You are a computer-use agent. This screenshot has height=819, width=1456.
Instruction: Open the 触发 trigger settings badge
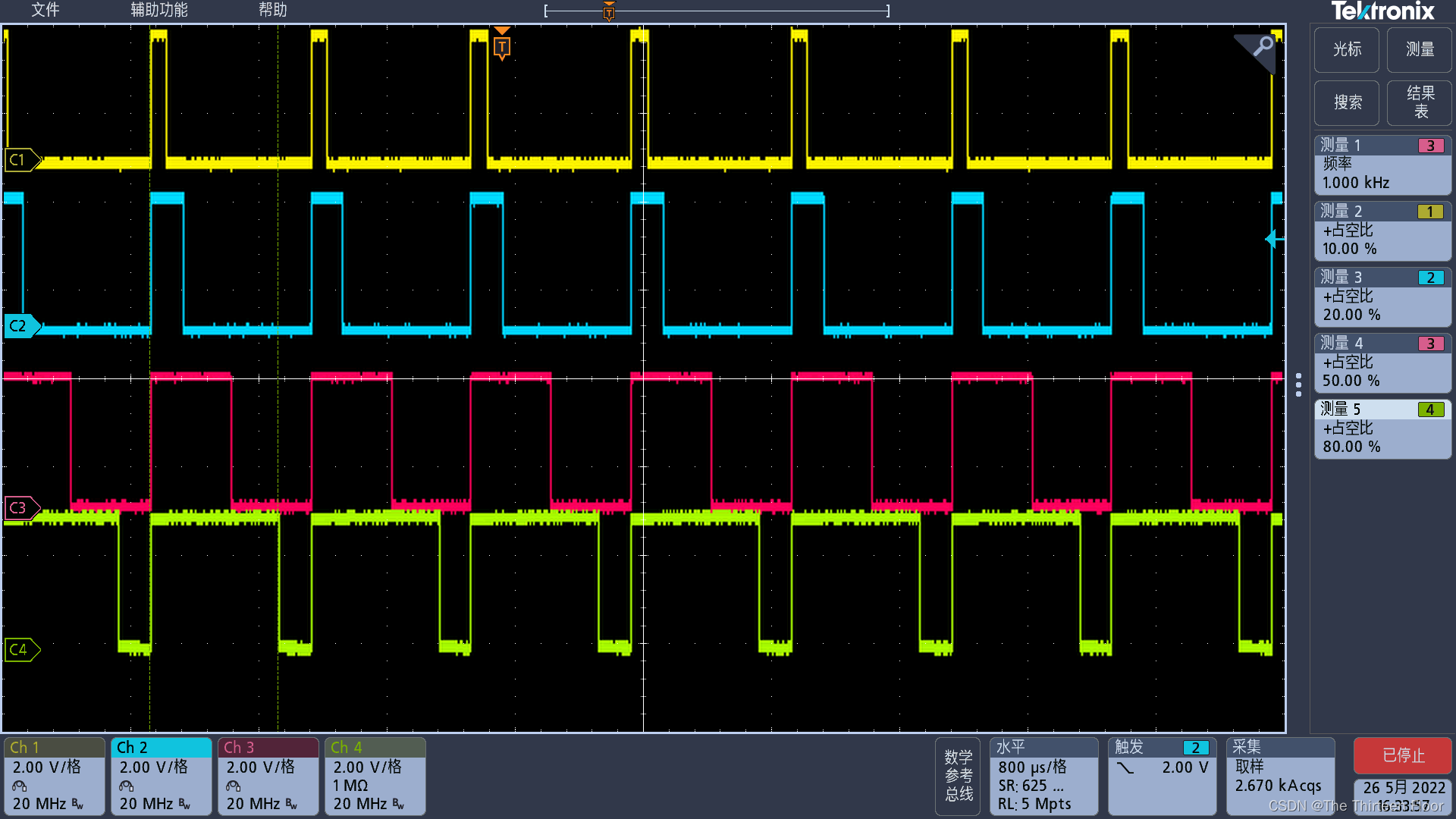[1161, 776]
